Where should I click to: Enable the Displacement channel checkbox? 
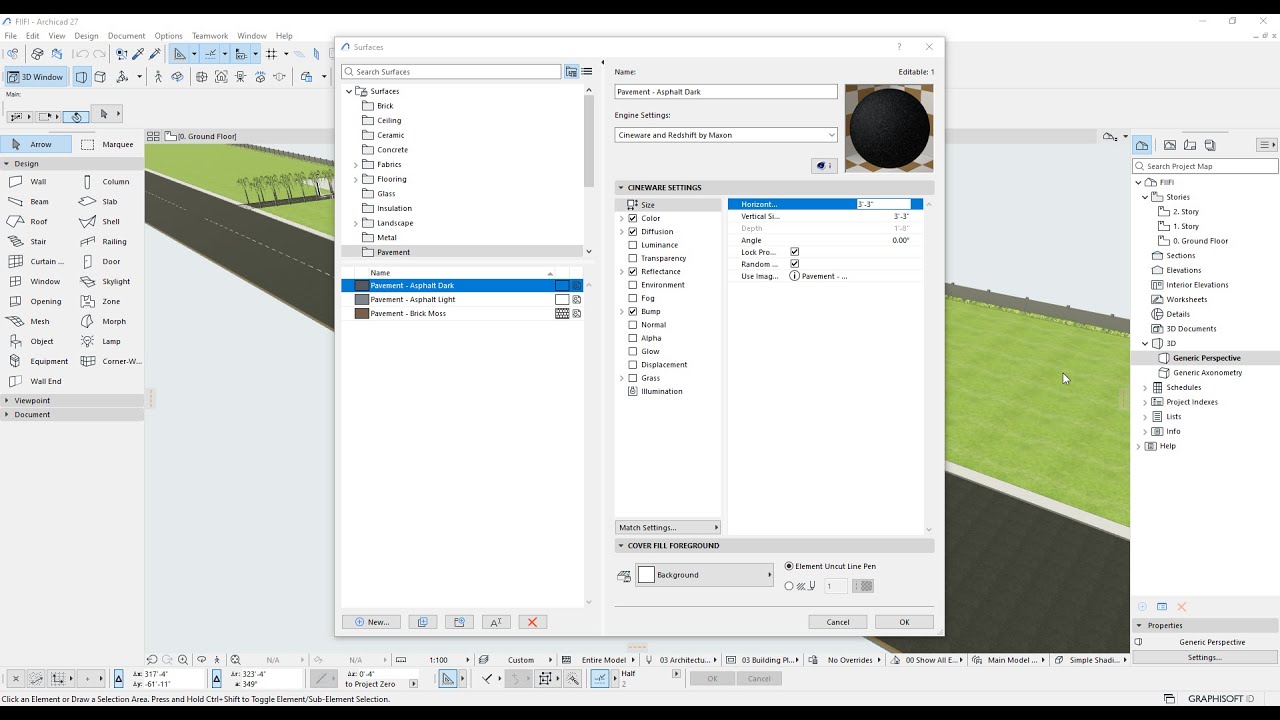pos(632,365)
